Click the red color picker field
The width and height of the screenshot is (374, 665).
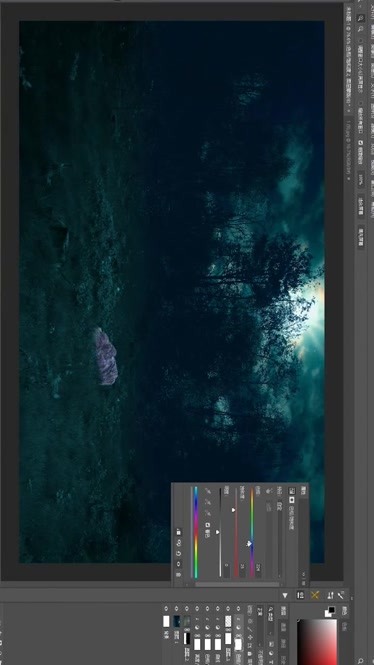316,642
